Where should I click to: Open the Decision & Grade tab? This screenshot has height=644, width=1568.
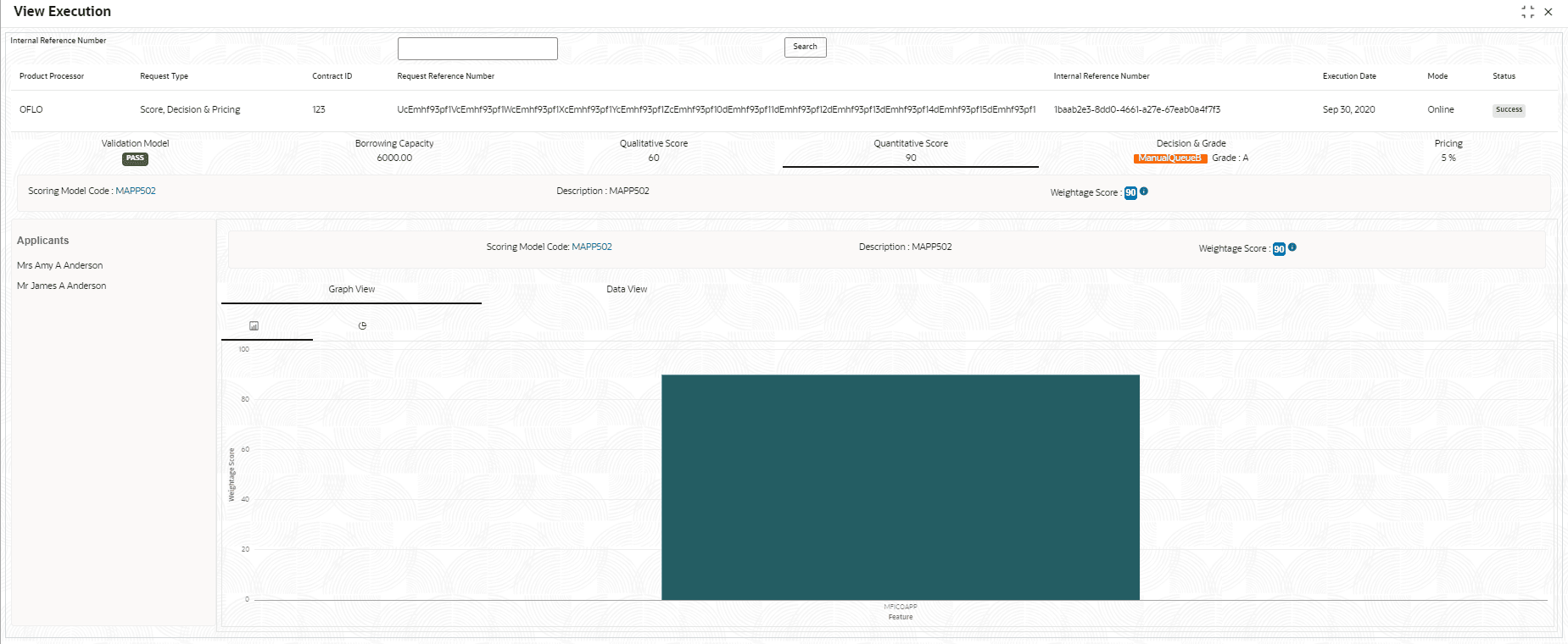(1191, 150)
